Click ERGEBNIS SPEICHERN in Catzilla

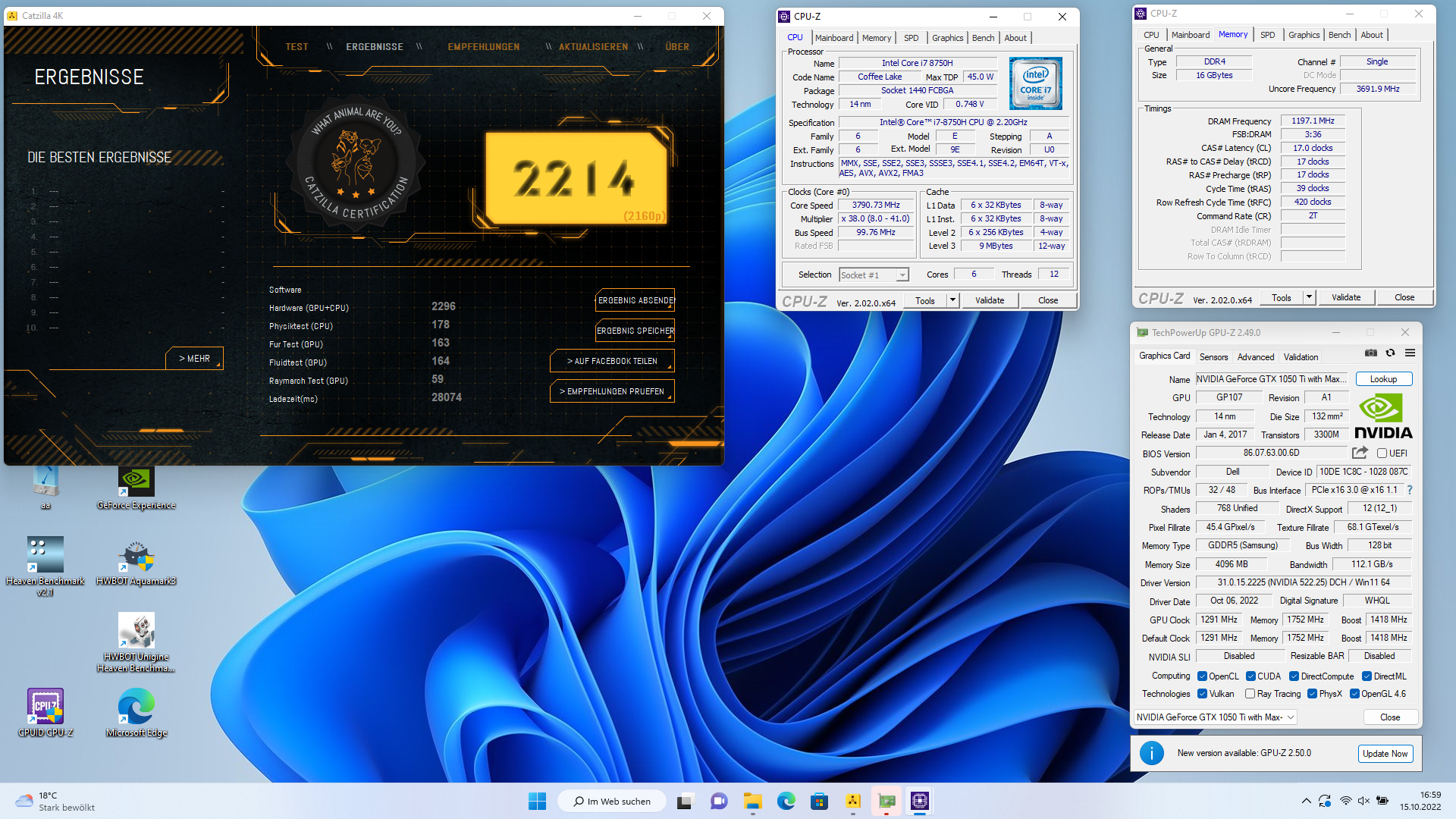tap(635, 331)
